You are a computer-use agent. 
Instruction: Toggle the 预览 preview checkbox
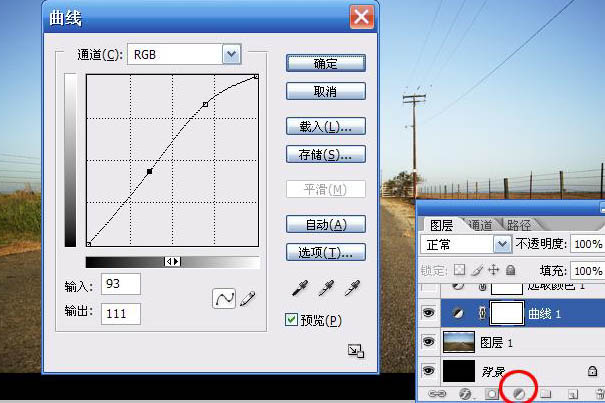point(292,320)
